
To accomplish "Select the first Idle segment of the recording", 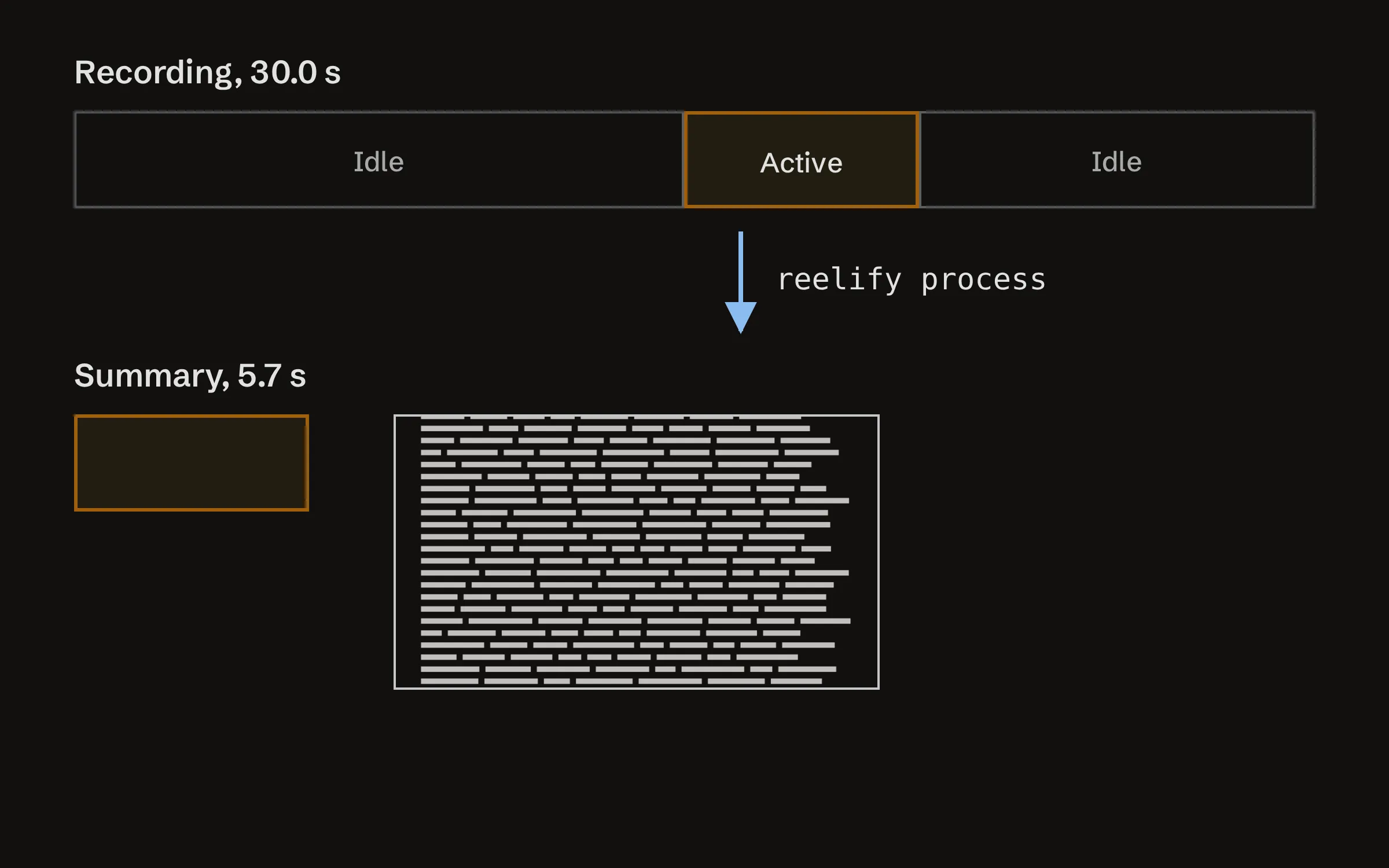I will pos(379,160).
